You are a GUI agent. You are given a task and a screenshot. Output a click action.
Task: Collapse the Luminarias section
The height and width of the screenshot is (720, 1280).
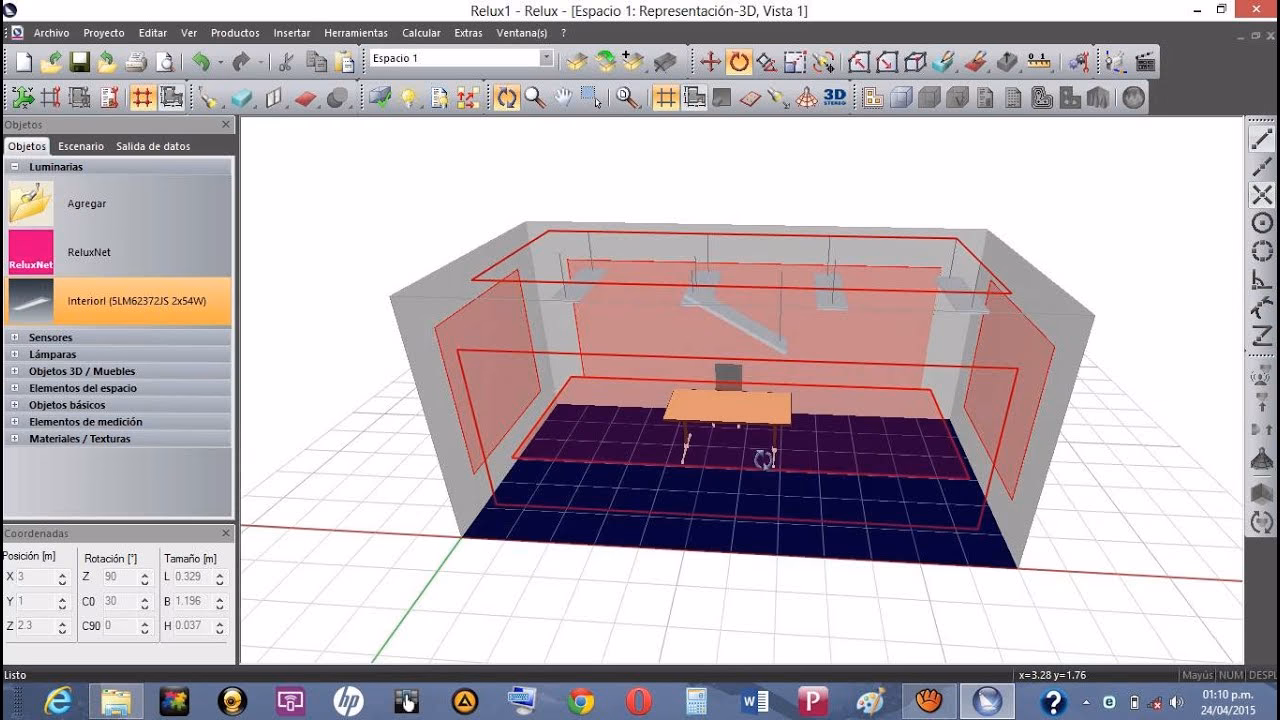[x=15, y=167]
